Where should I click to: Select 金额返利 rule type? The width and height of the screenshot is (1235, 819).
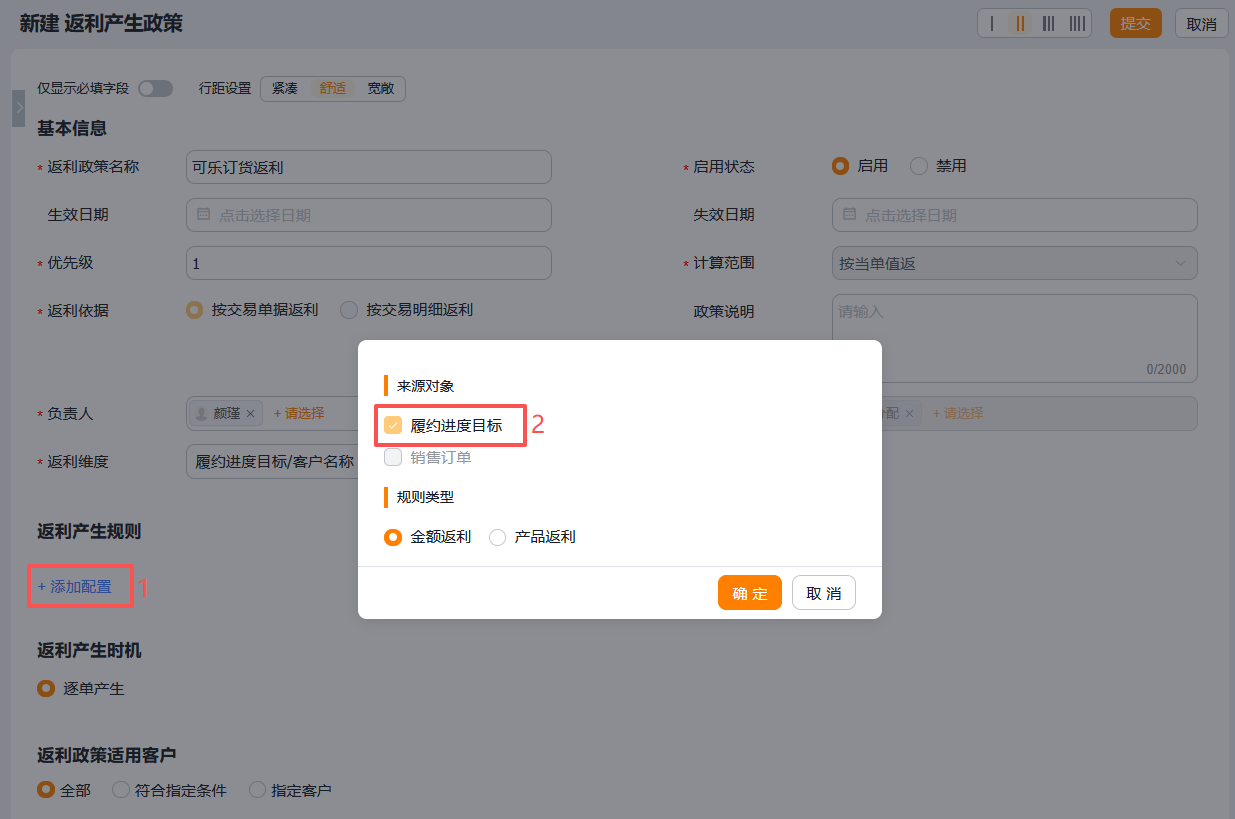393,537
